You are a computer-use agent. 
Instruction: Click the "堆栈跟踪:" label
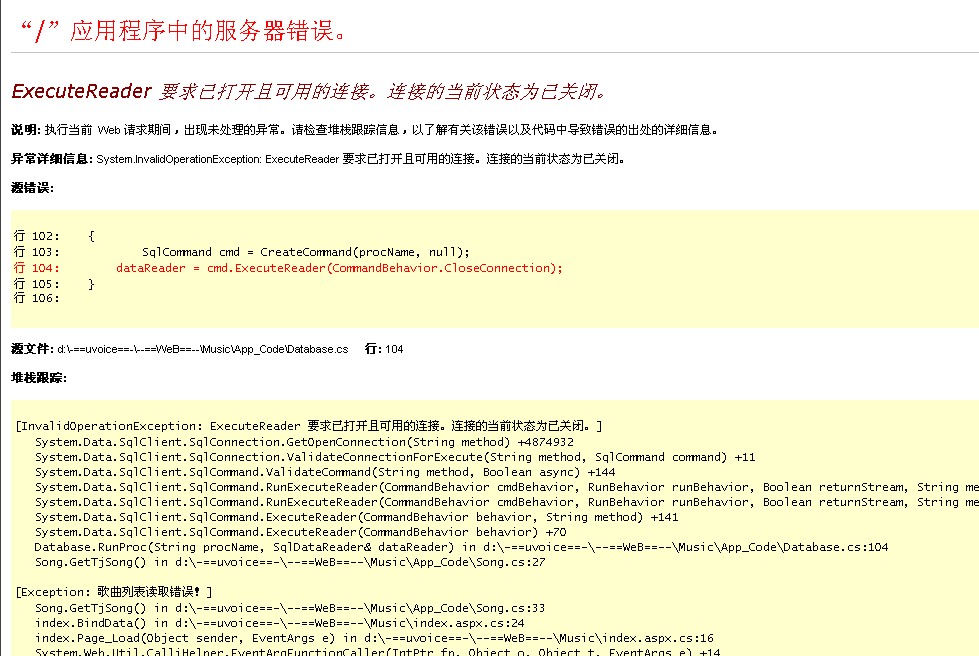point(39,378)
